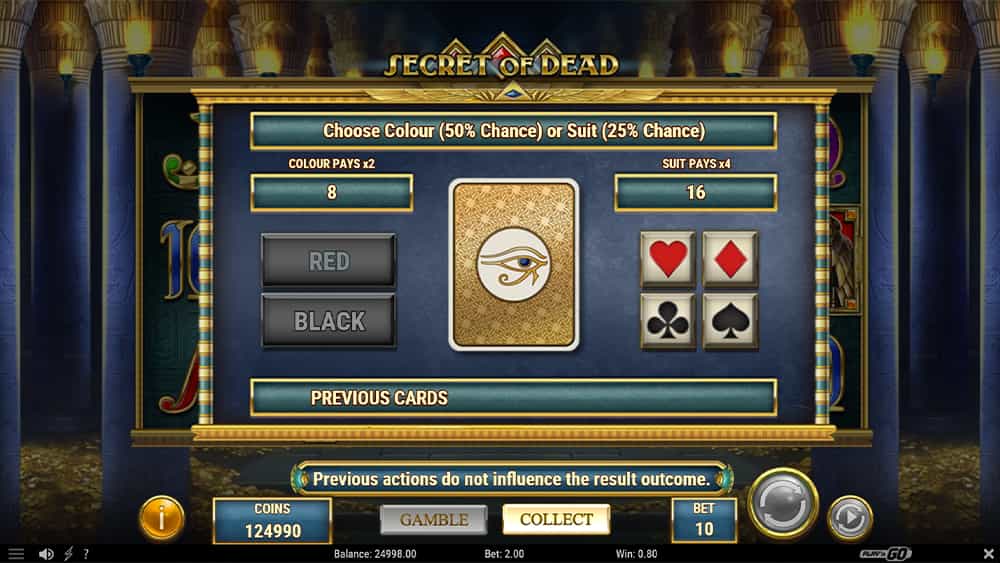Open help question mark icon
The height and width of the screenshot is (563, 1000).
tap(86, 554)
